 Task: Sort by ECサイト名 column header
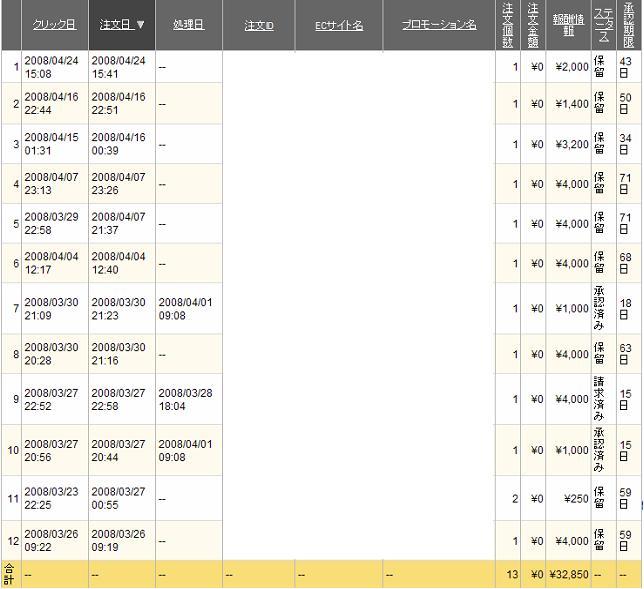(339, 25)
